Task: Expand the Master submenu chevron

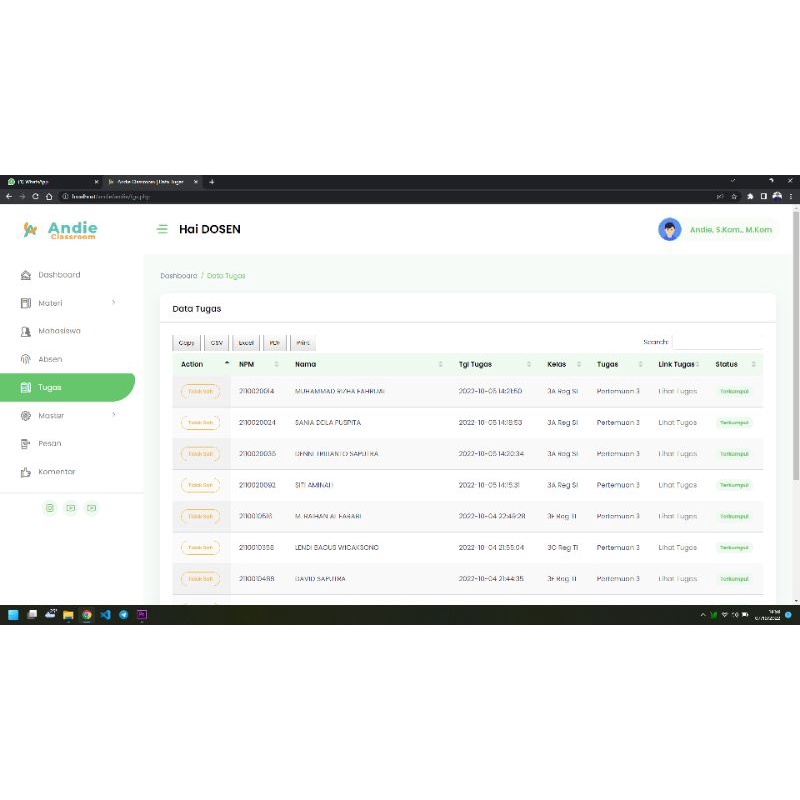Action: coord(113,415)
